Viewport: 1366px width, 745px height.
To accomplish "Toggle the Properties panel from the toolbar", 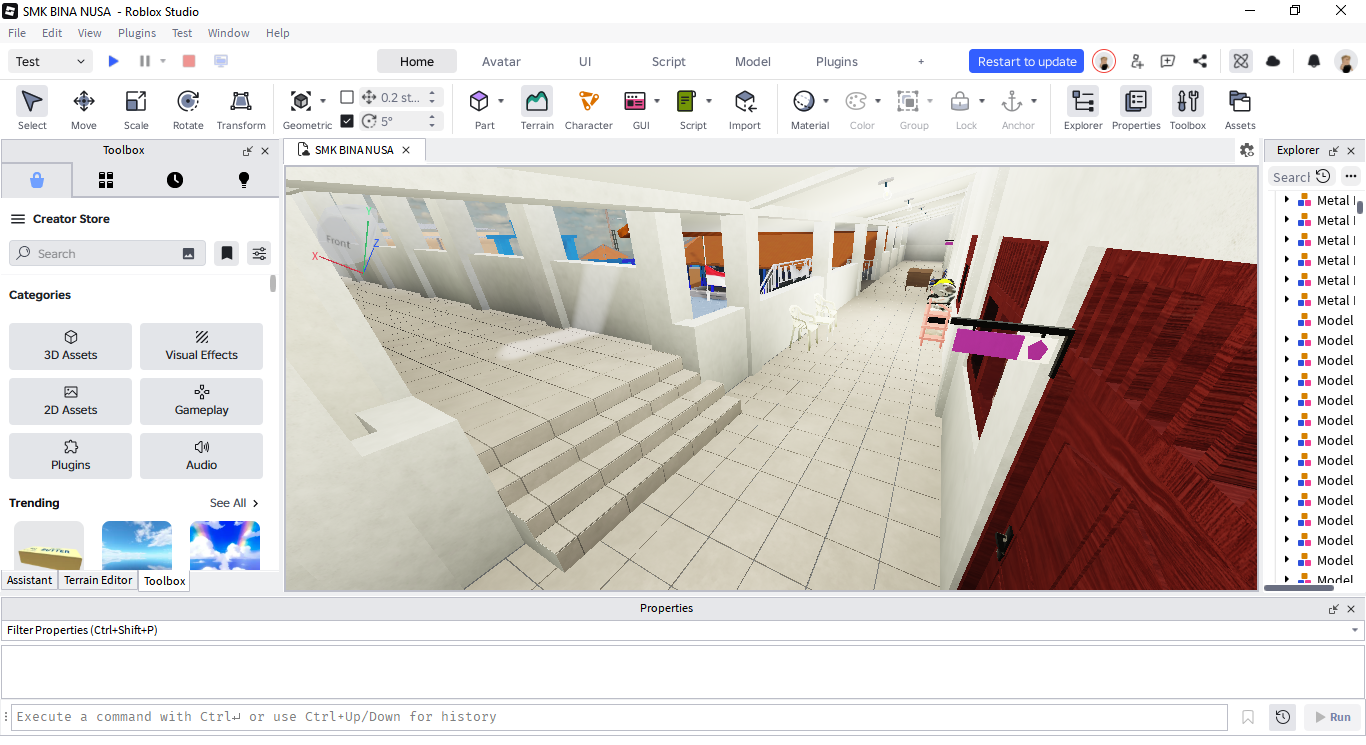I will [1136, 109].
